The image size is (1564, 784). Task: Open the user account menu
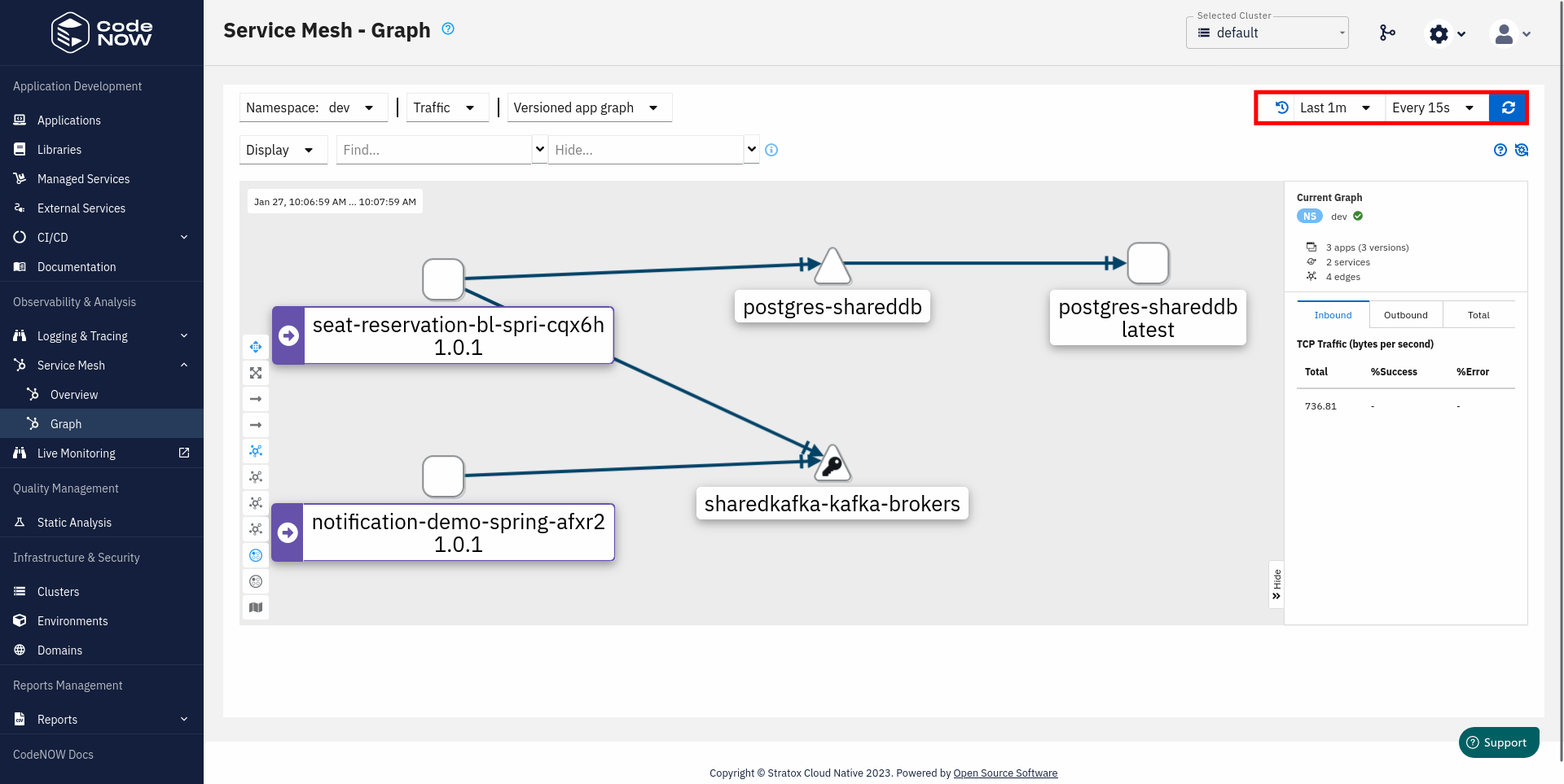point(1511,33)
